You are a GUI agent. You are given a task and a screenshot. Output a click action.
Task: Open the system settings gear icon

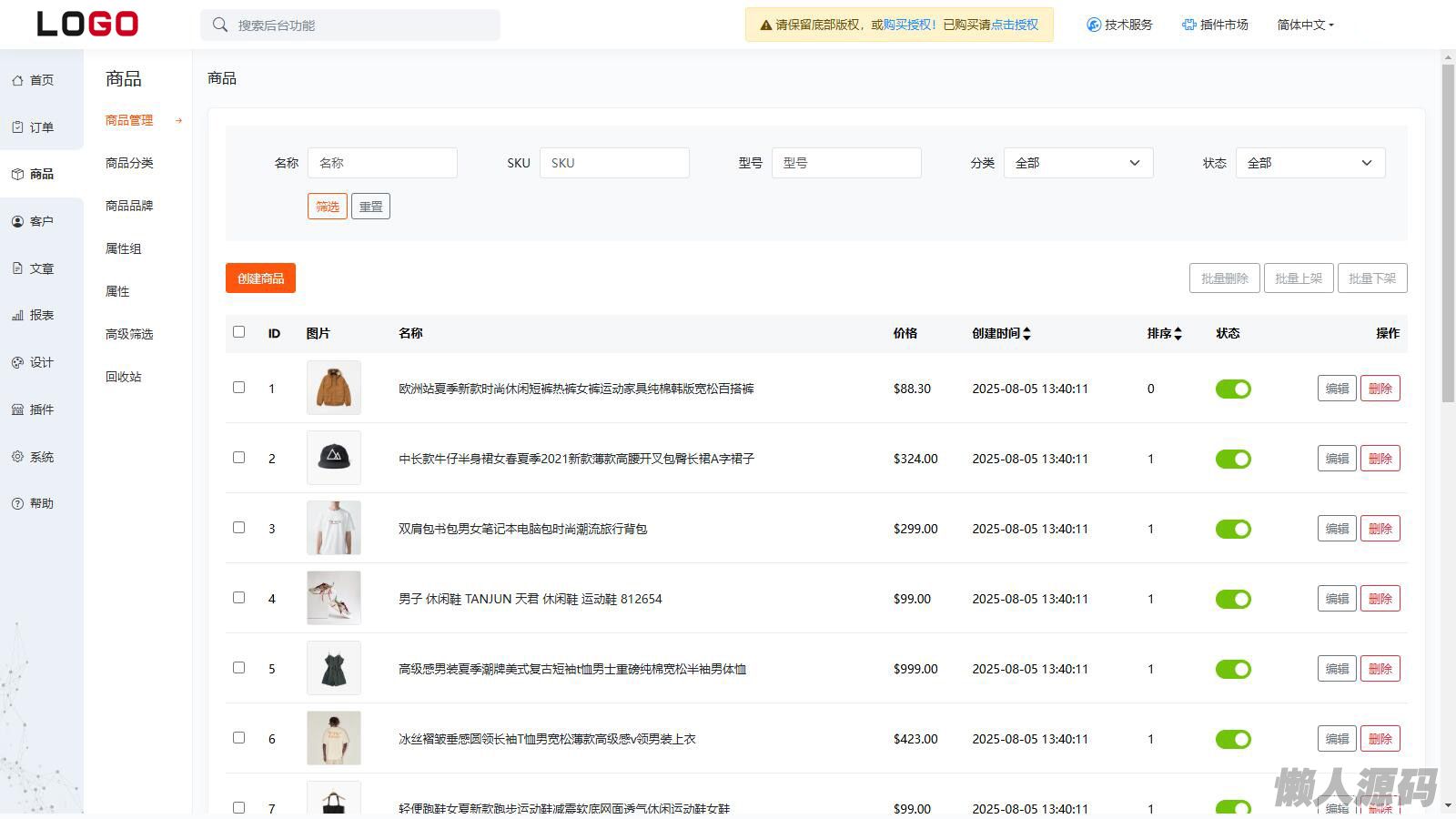17,457
